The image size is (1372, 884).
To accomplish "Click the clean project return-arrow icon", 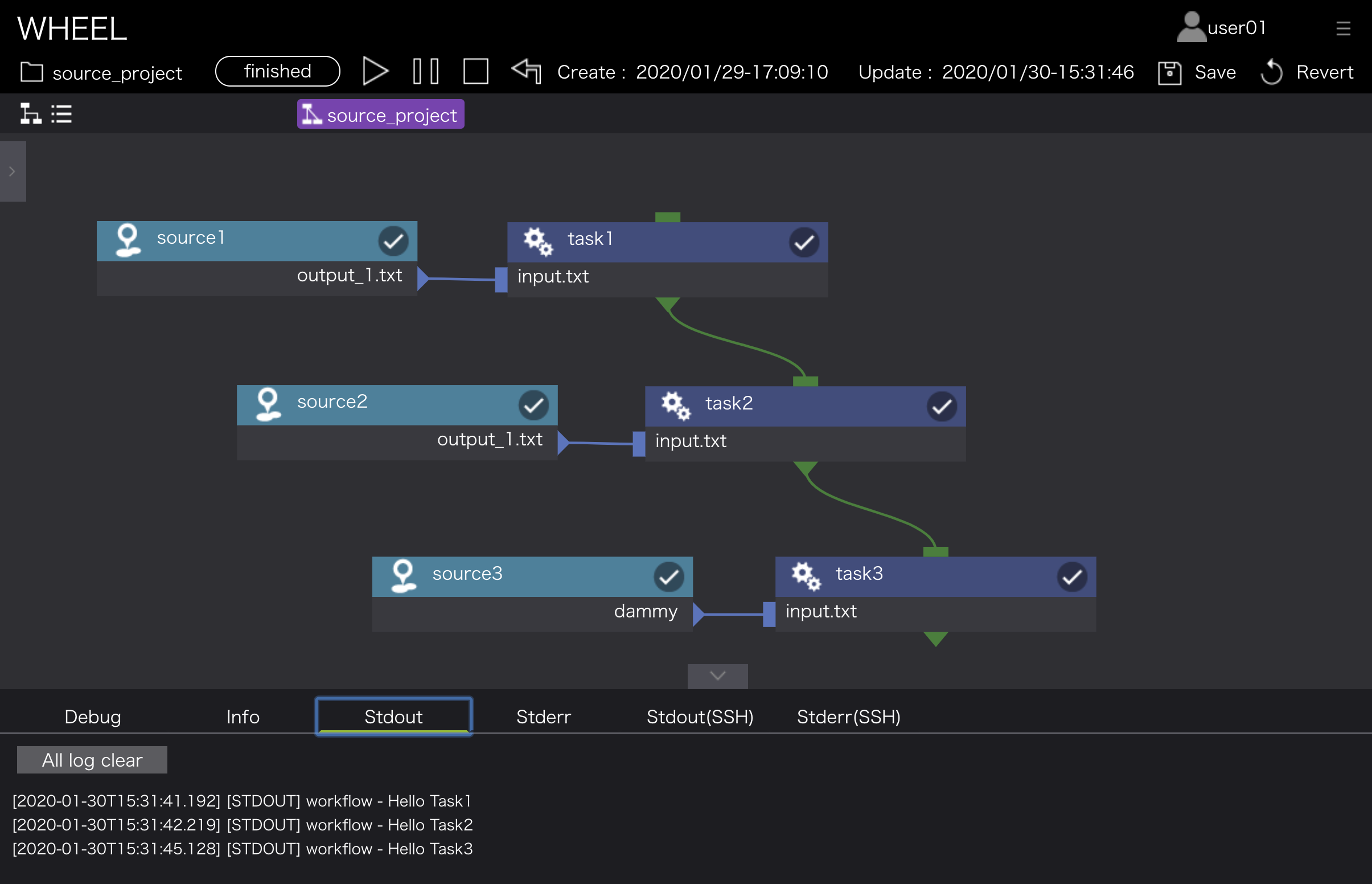I will click(x=526, y=72).
